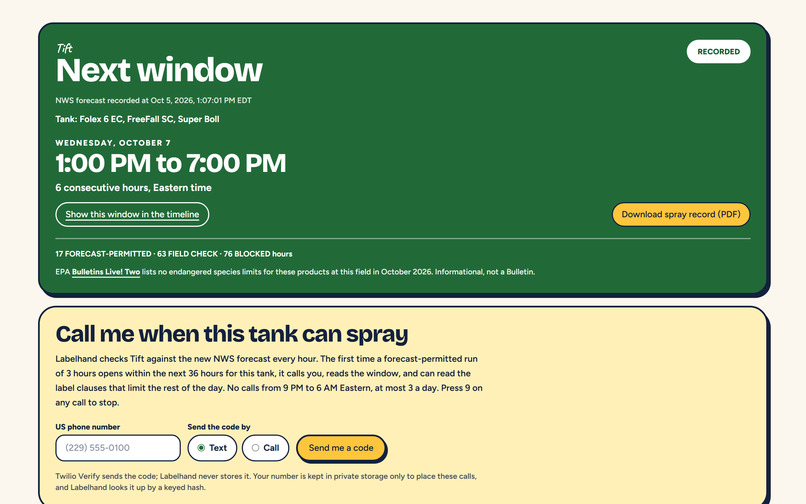Select the Text radio option
Screen dimensions: 806x504
[212, 448]
